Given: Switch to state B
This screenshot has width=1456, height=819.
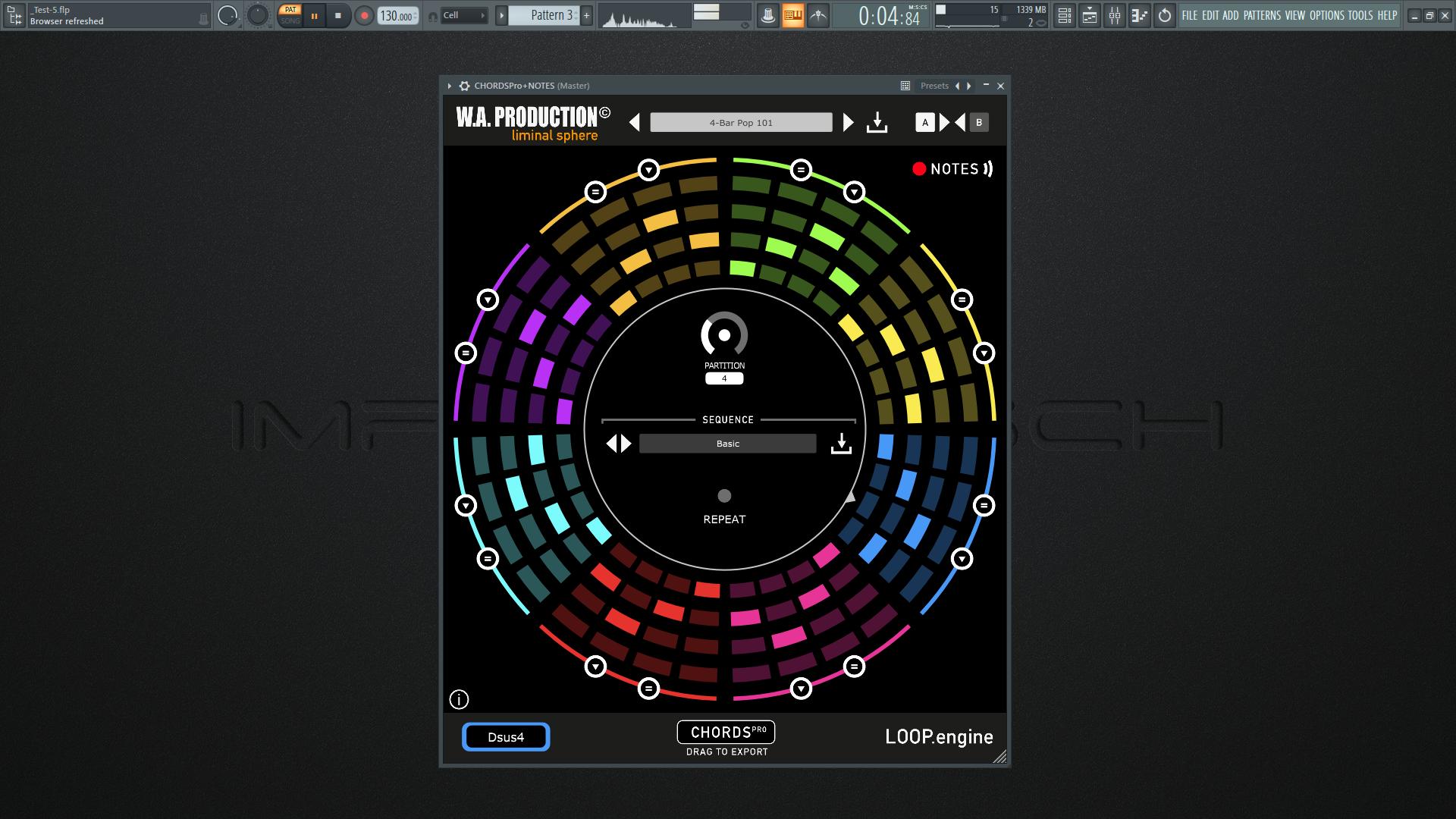Looking at the screenshot, I should pyautogui.click(x=979, y=122).
